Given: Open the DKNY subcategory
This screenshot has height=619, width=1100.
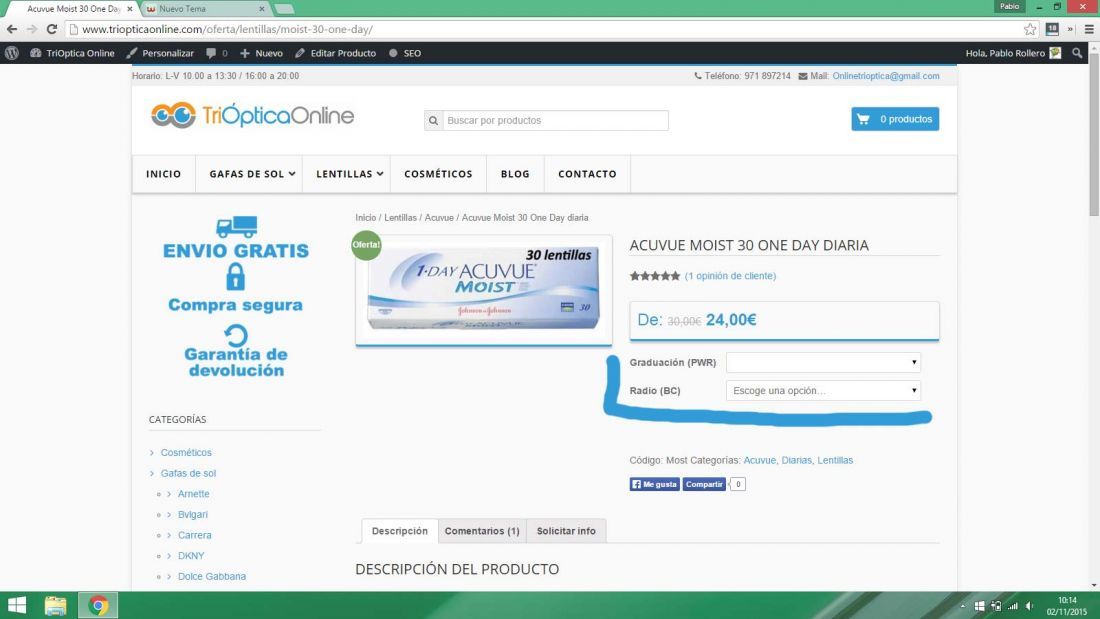Looking at the screenshot, I should (x=191, y=556).
